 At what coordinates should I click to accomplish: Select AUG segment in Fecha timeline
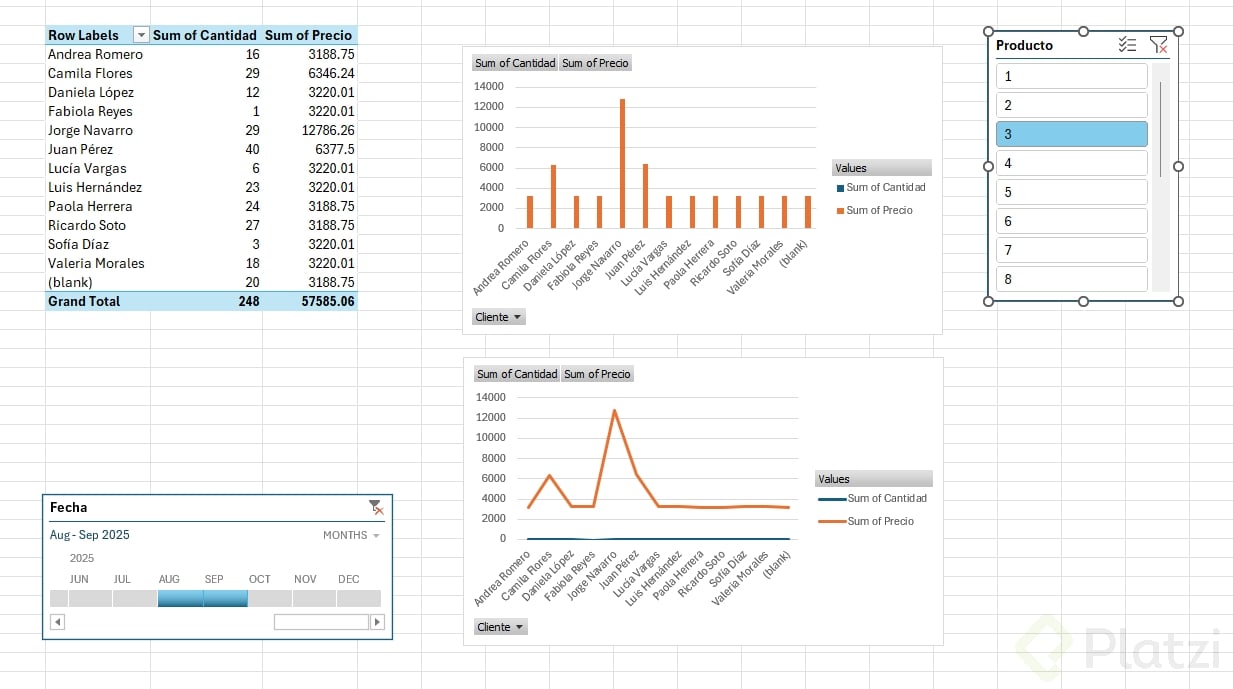click(x=180, y=598)
